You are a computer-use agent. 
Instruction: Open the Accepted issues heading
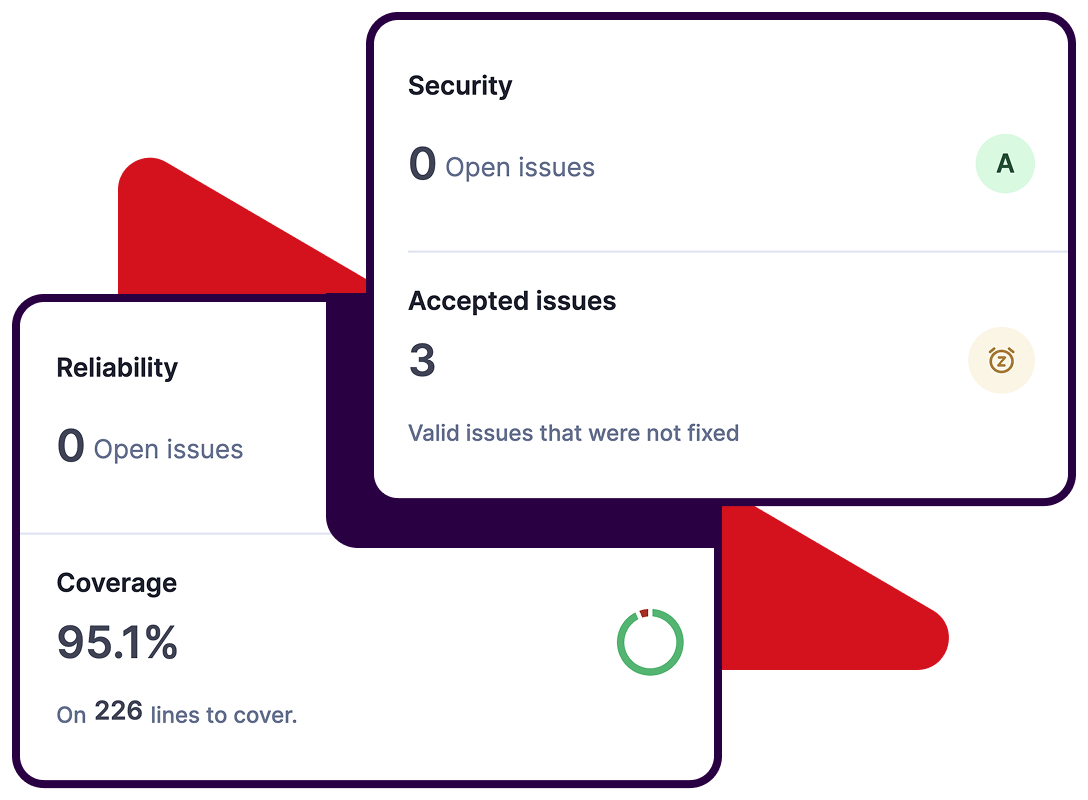pos(512,301)
